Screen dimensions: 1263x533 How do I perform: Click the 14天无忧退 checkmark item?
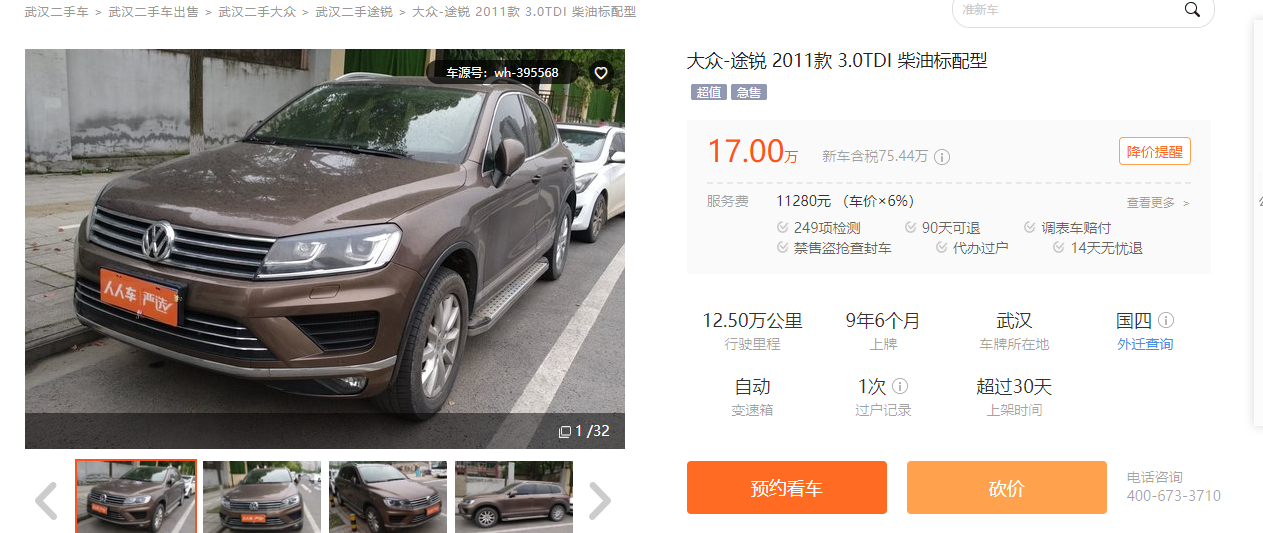(1097, 248)
